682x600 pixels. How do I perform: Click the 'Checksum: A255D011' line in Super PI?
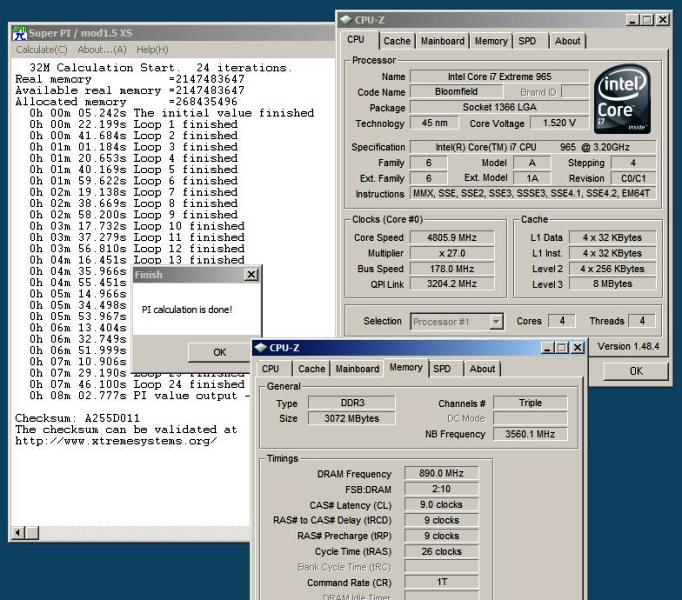point(77,418)
